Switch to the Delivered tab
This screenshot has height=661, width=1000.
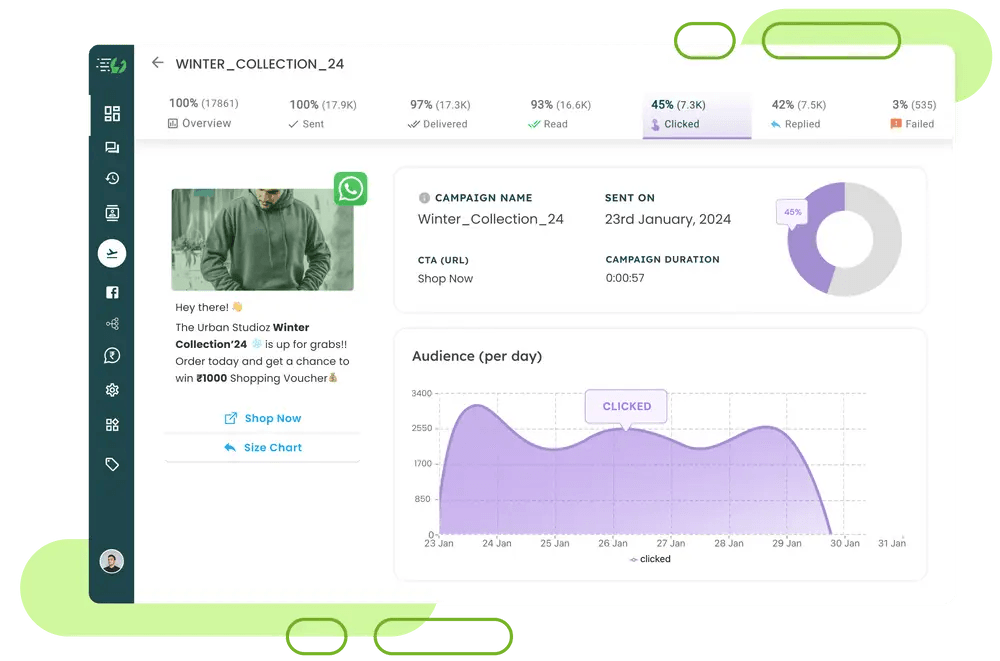(438, 114)
